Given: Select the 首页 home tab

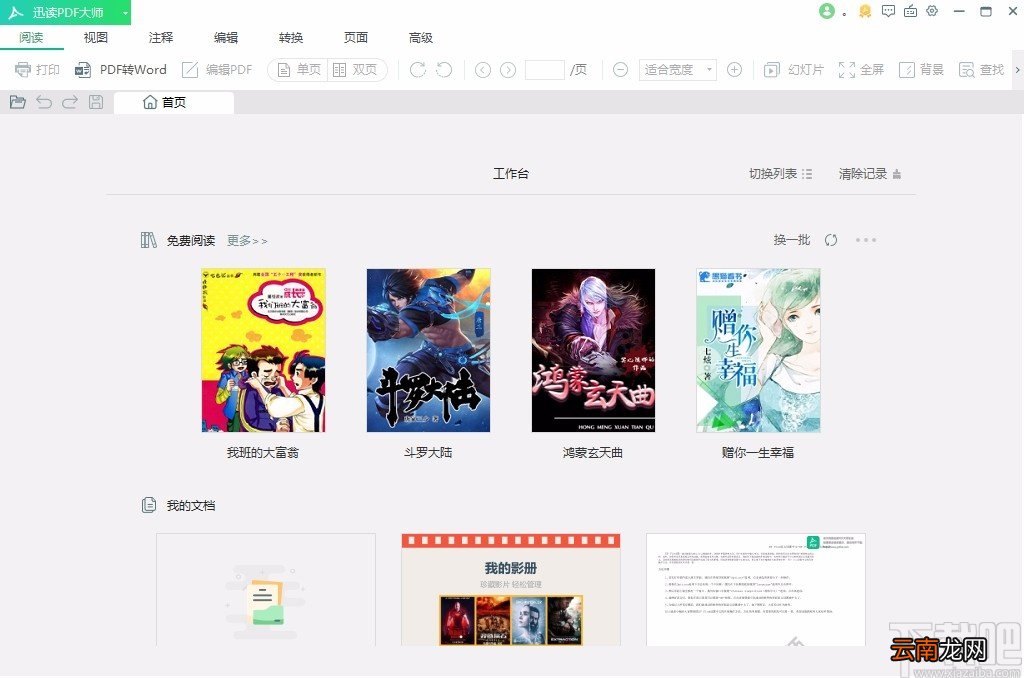Looking at the screenshot, I should coord(174,103).
